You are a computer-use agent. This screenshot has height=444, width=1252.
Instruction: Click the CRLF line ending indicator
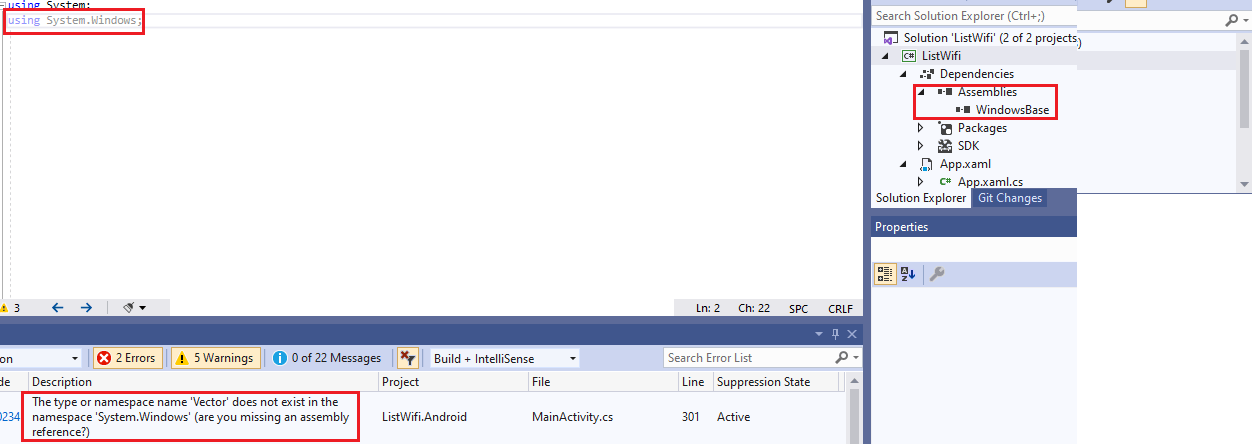pos(840,308)
